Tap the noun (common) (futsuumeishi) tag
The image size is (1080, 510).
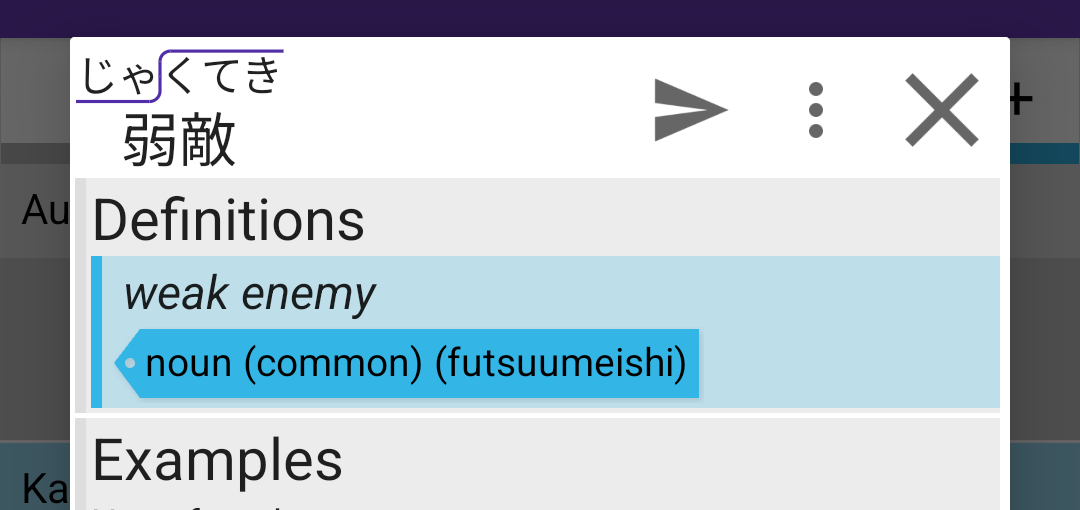pyautogui.click(x=415, y=364)
